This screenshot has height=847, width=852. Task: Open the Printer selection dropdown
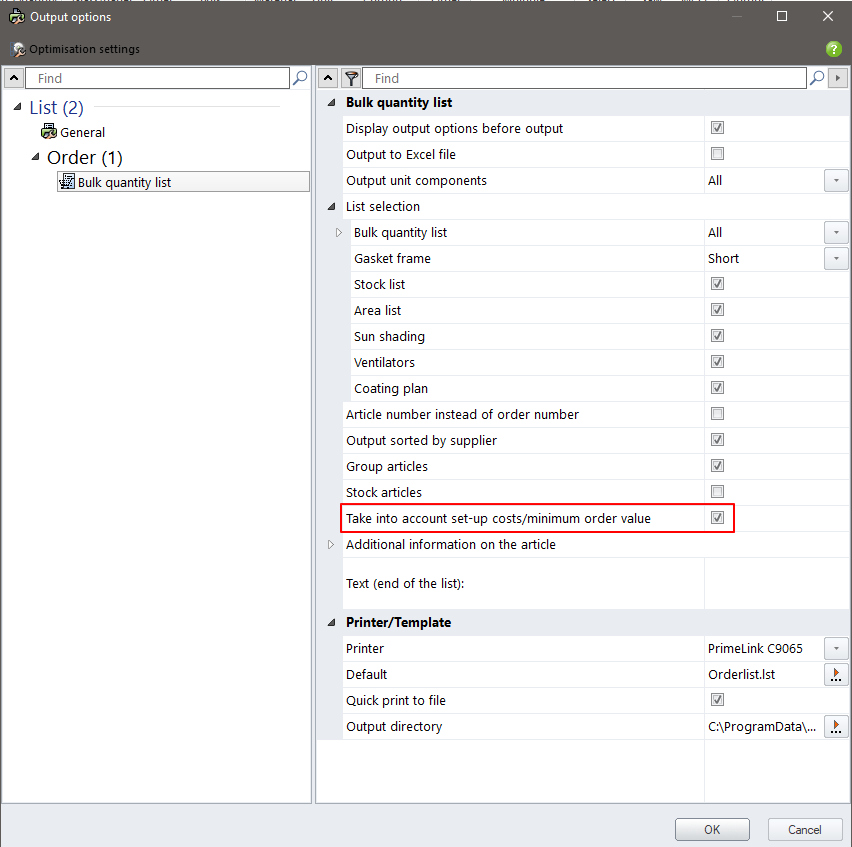tap(836, 649)
